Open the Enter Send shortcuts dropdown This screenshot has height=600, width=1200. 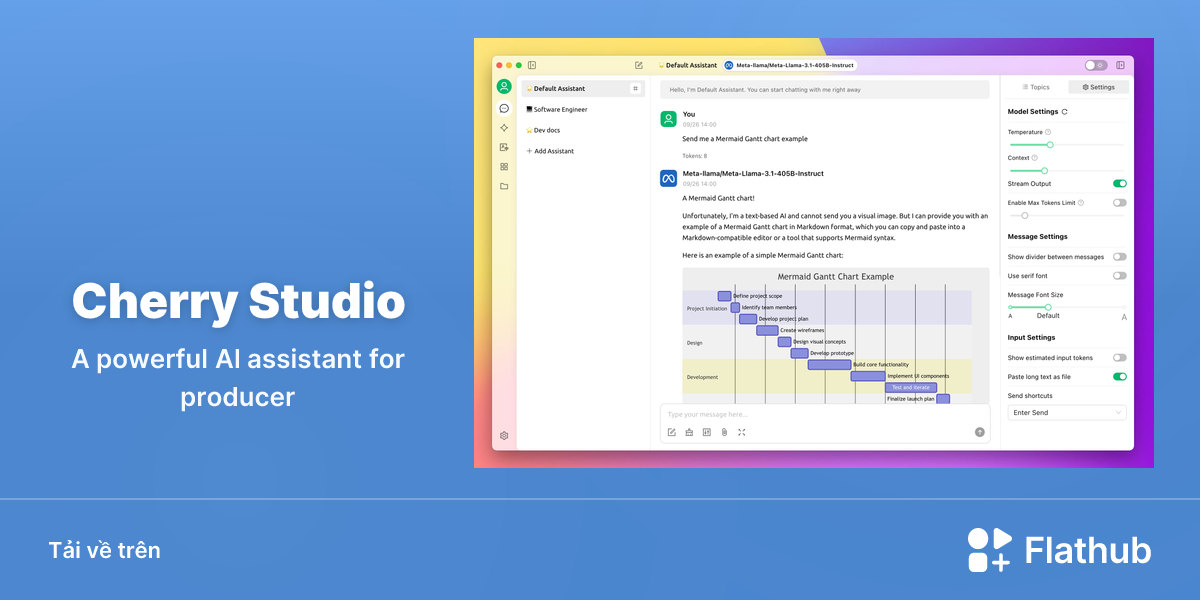click(x=1067, y=412)
